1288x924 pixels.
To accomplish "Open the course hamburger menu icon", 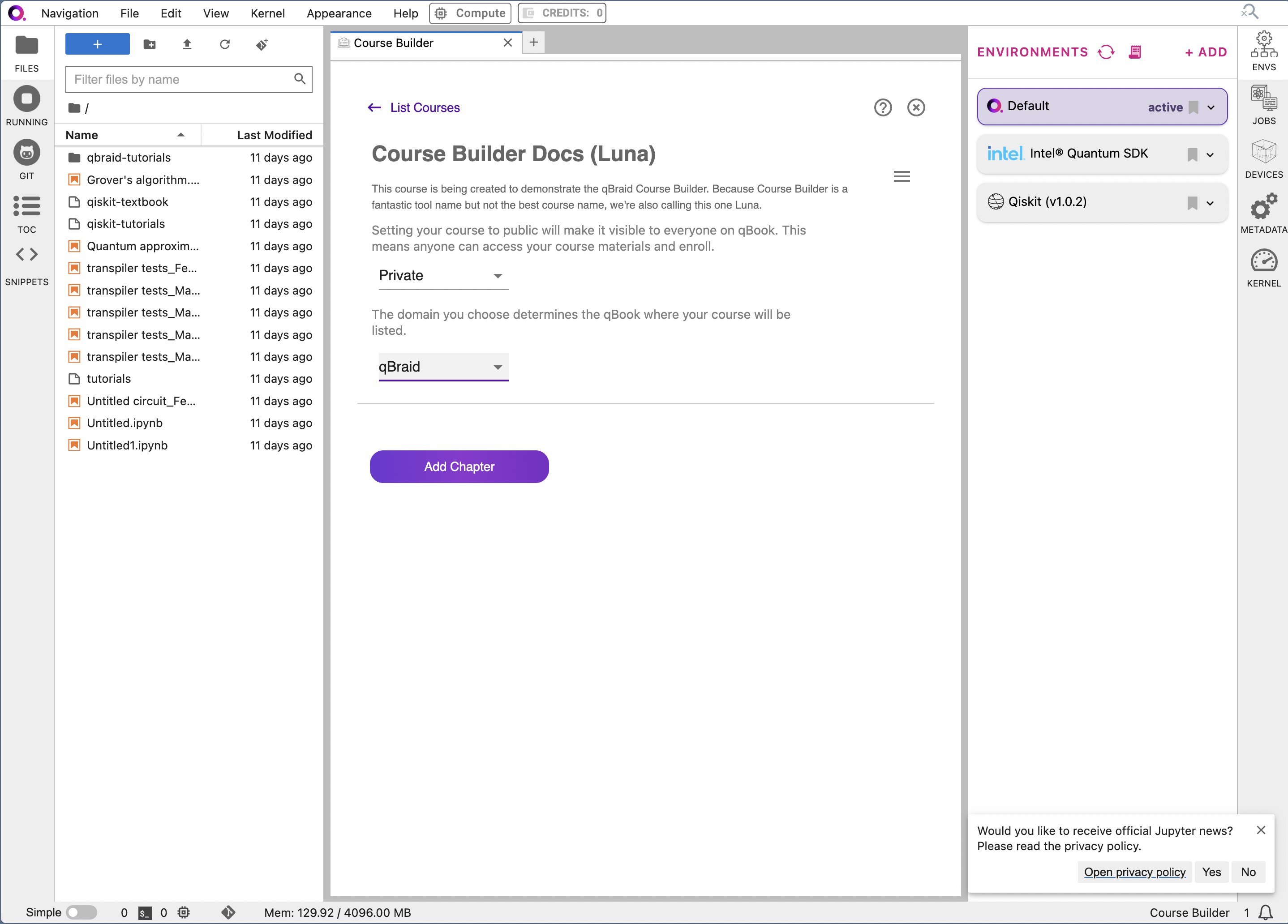I will [901, 176].
